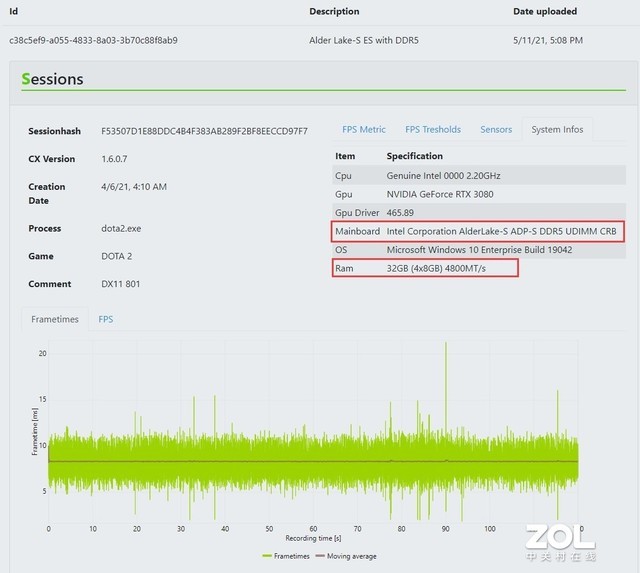This screenshot has height=573, width=640.
Task: Switch chart view to FPS tab
Action: [106, 319]
